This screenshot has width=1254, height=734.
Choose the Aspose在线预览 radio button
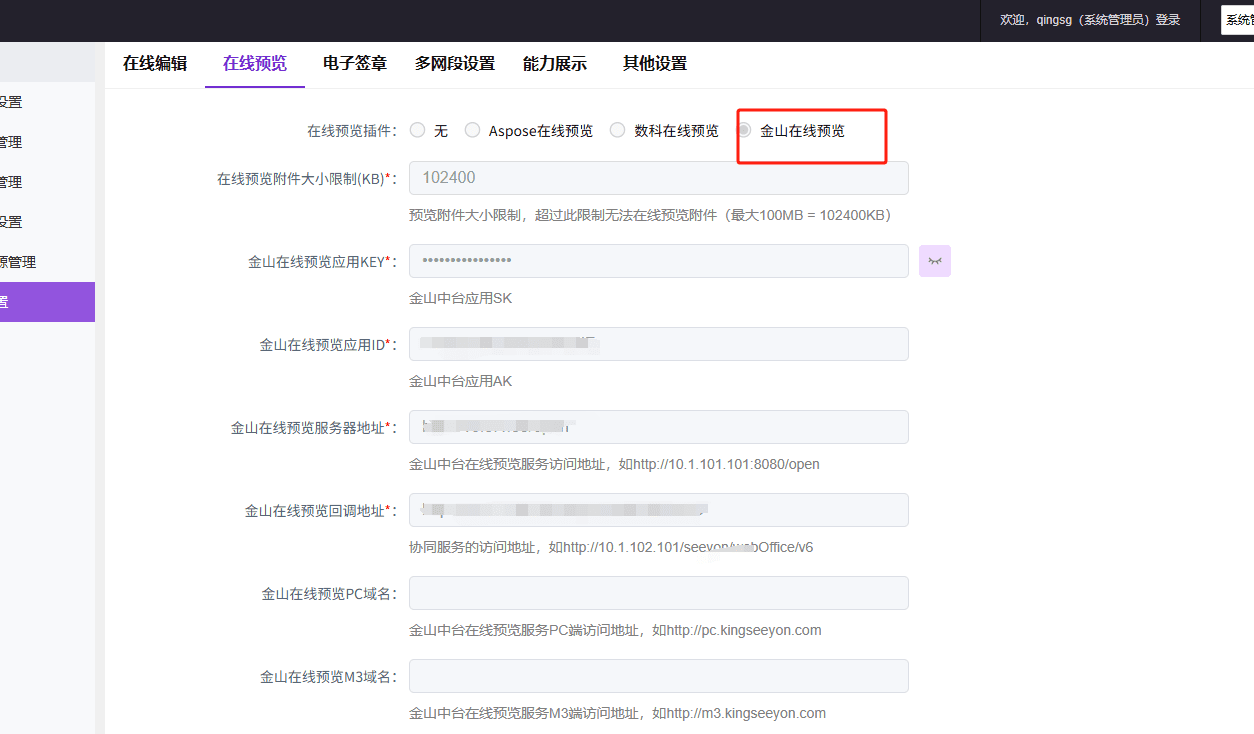(x=472, y=130)
